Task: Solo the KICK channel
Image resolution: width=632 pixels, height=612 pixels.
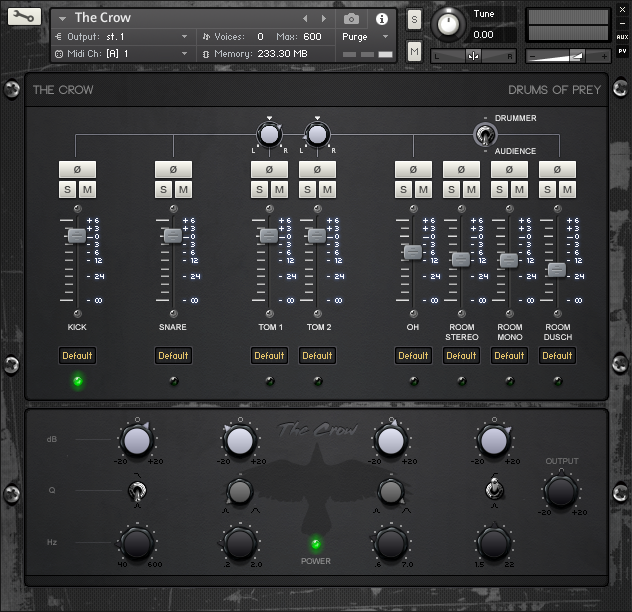Action: click(x=67, y=190)
